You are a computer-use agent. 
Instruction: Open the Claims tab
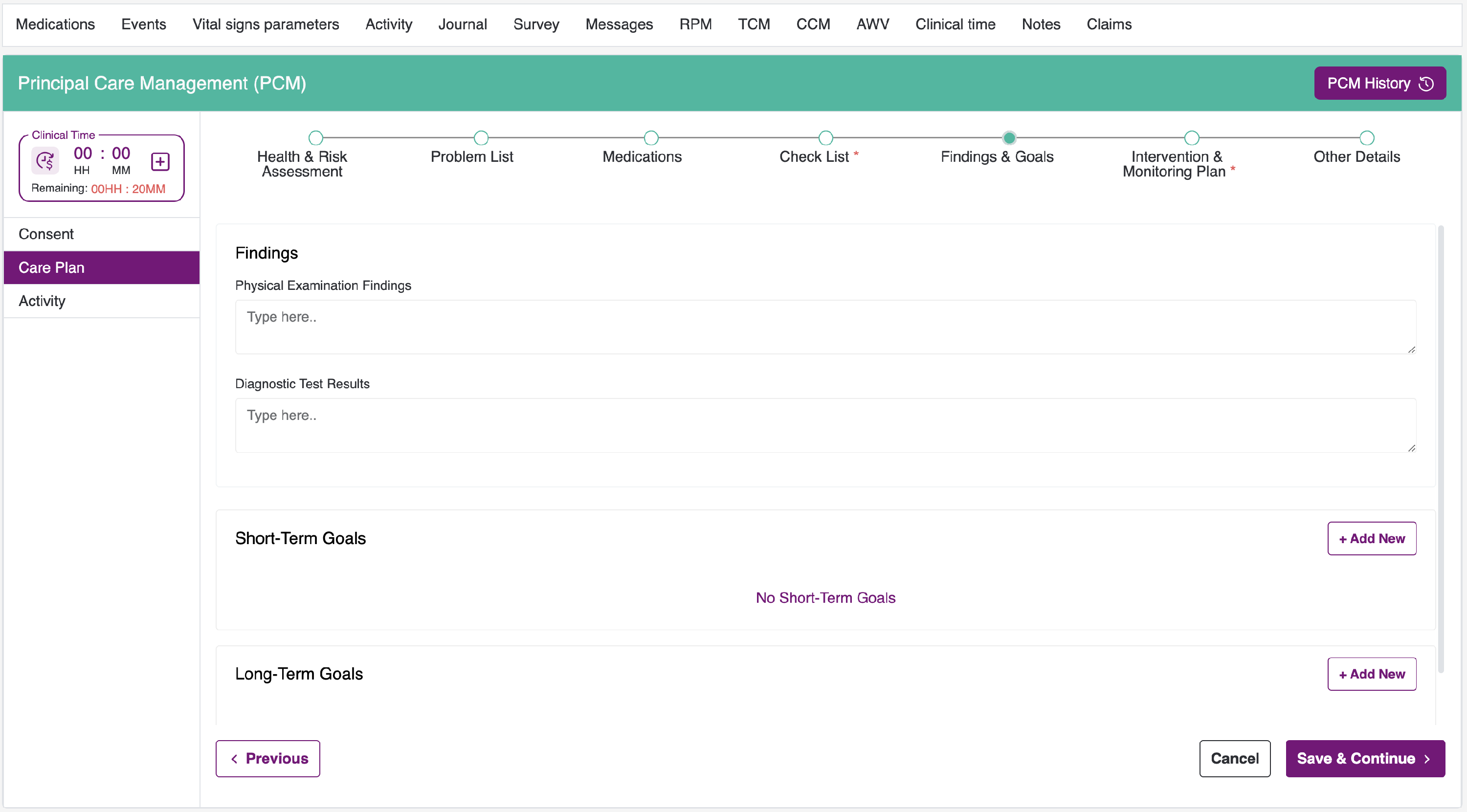[x=1109, y=24]
